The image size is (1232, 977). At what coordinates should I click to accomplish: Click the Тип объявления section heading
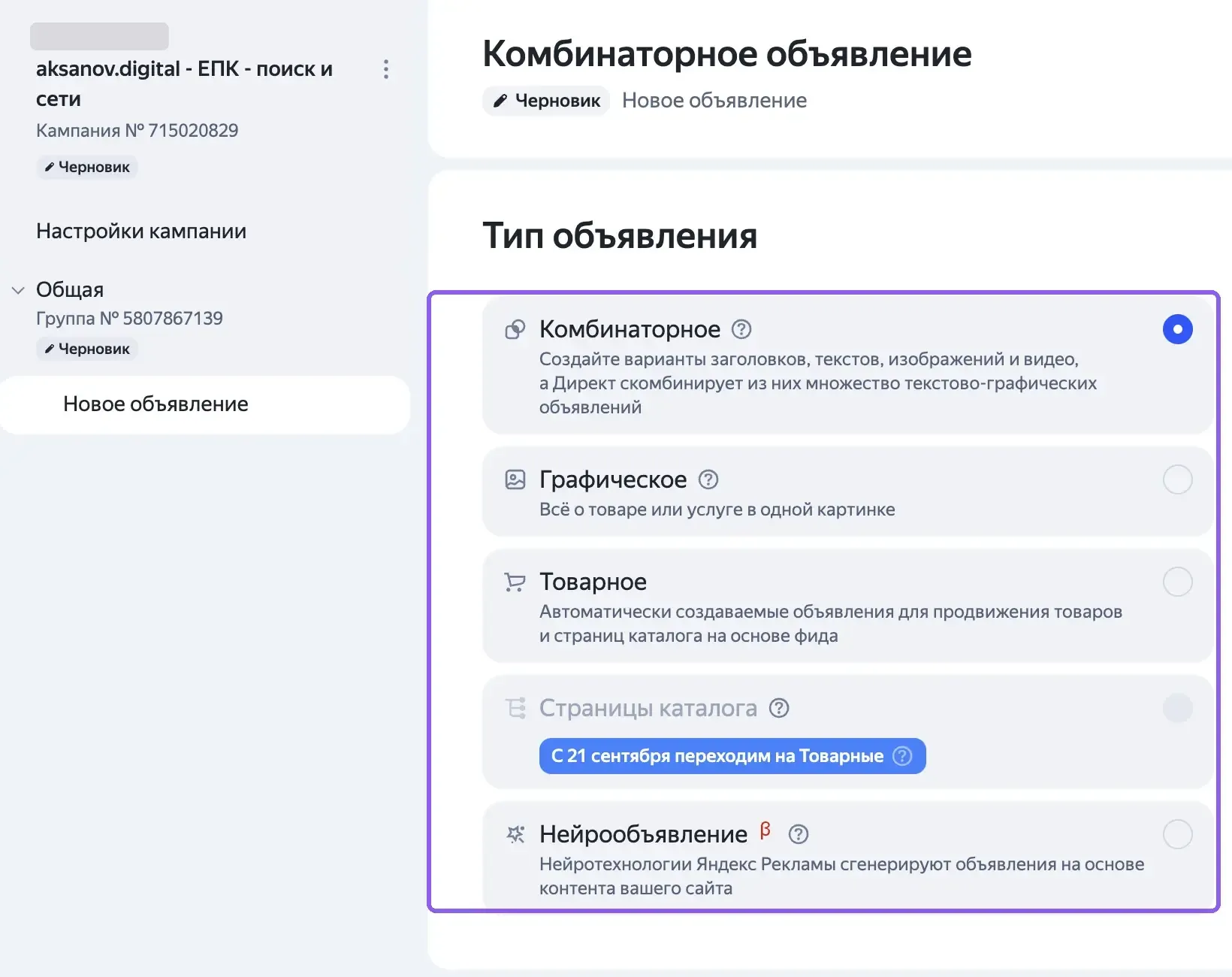tap(620, 236)
